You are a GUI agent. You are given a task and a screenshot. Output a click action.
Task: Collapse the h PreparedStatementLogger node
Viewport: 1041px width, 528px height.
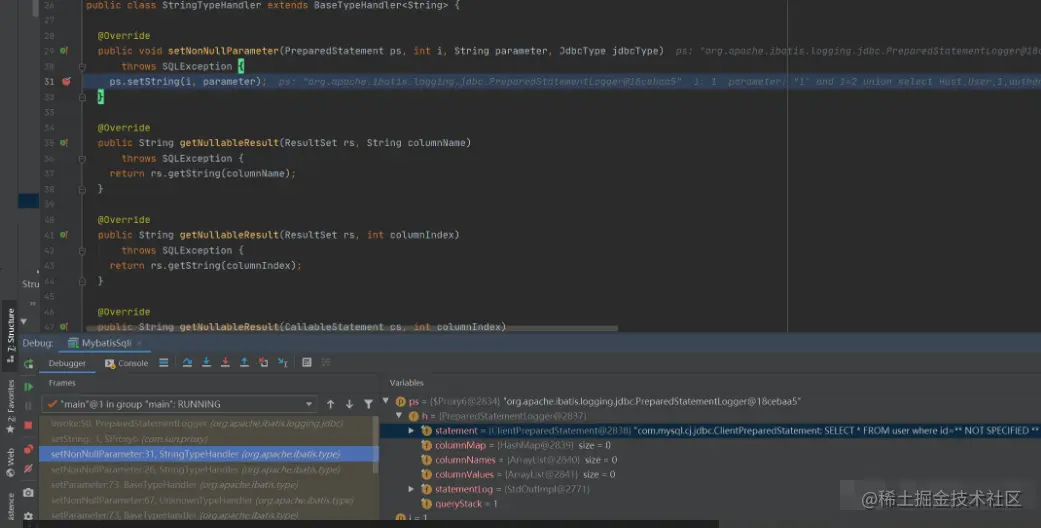(x=399, y=416)
